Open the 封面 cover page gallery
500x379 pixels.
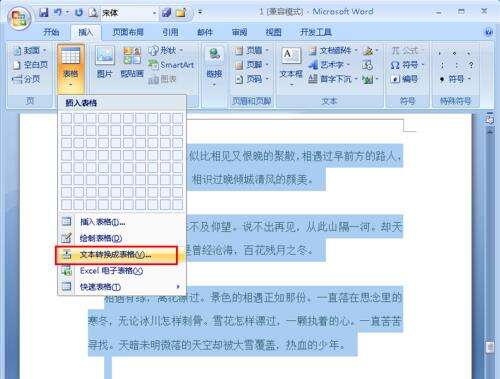(30, 50)
